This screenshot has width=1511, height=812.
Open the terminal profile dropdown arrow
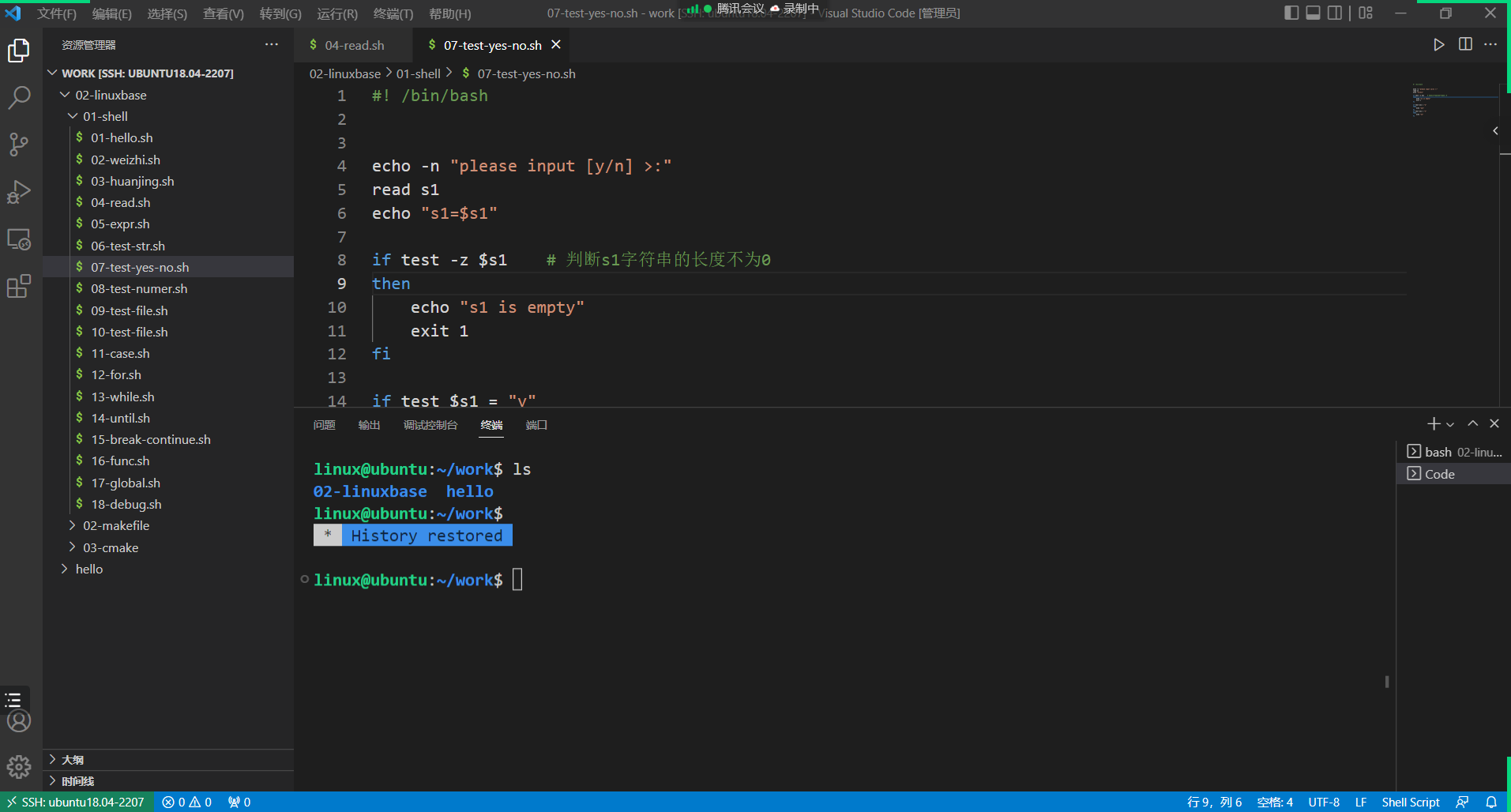click(1452, 423)
